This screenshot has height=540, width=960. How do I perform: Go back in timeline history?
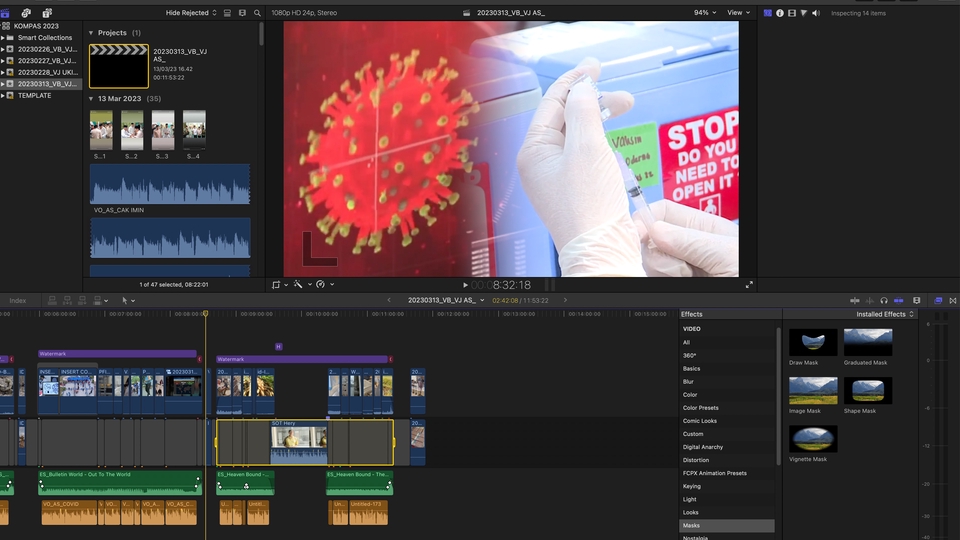point(389,301)
